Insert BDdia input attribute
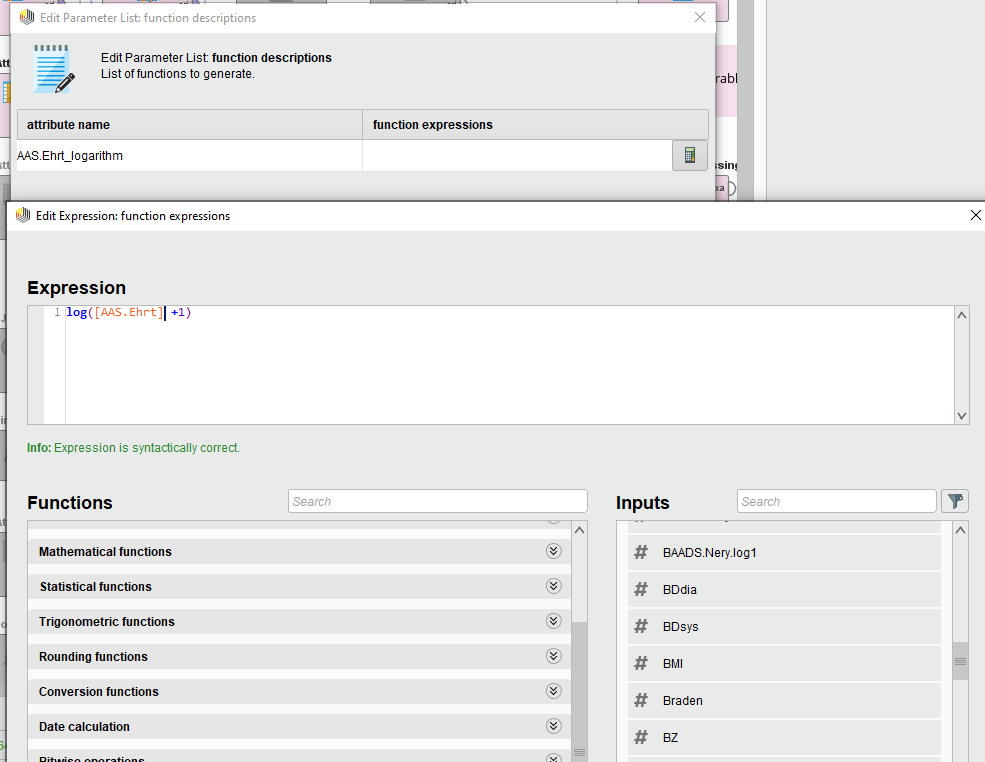The image size is (985, 762). (784, 590)
